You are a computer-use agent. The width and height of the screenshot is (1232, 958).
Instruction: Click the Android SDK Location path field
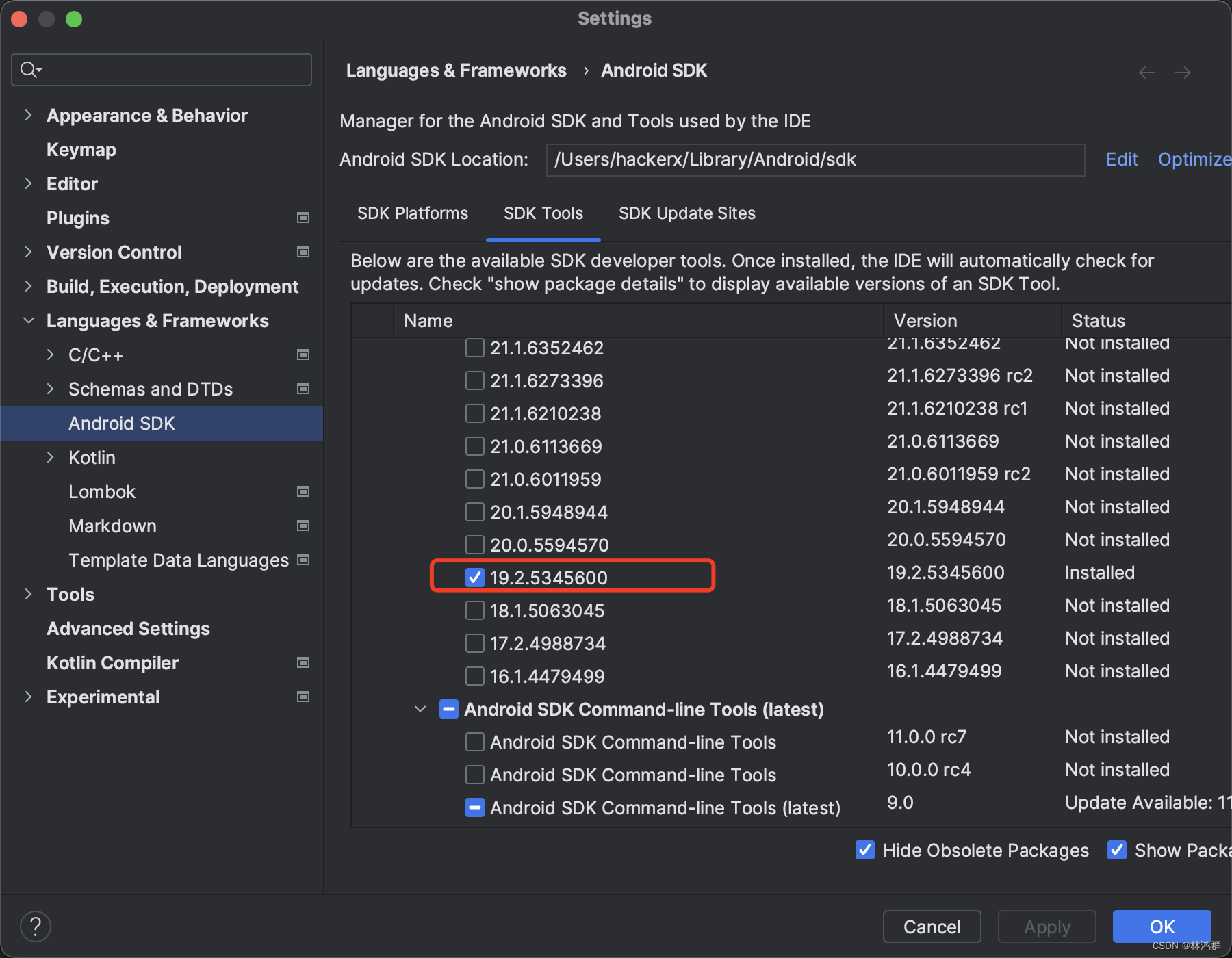click(814, 160)
